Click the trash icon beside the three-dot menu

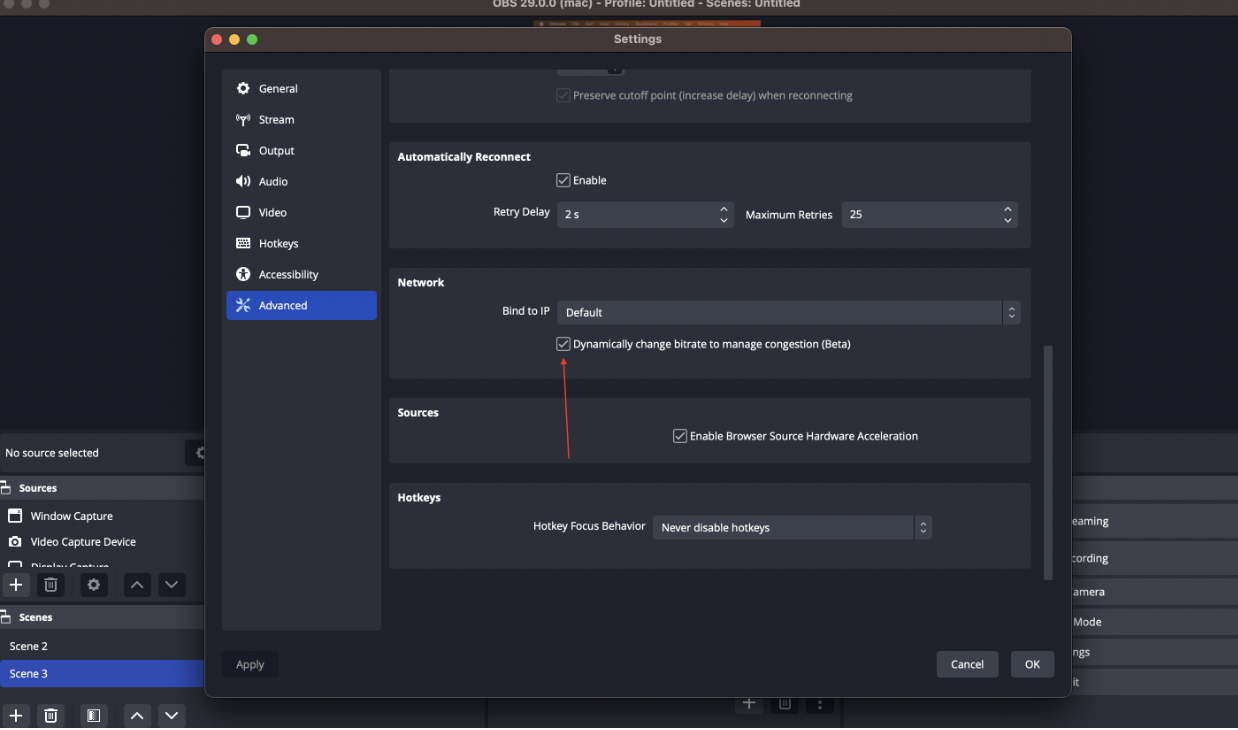point(785,704)
